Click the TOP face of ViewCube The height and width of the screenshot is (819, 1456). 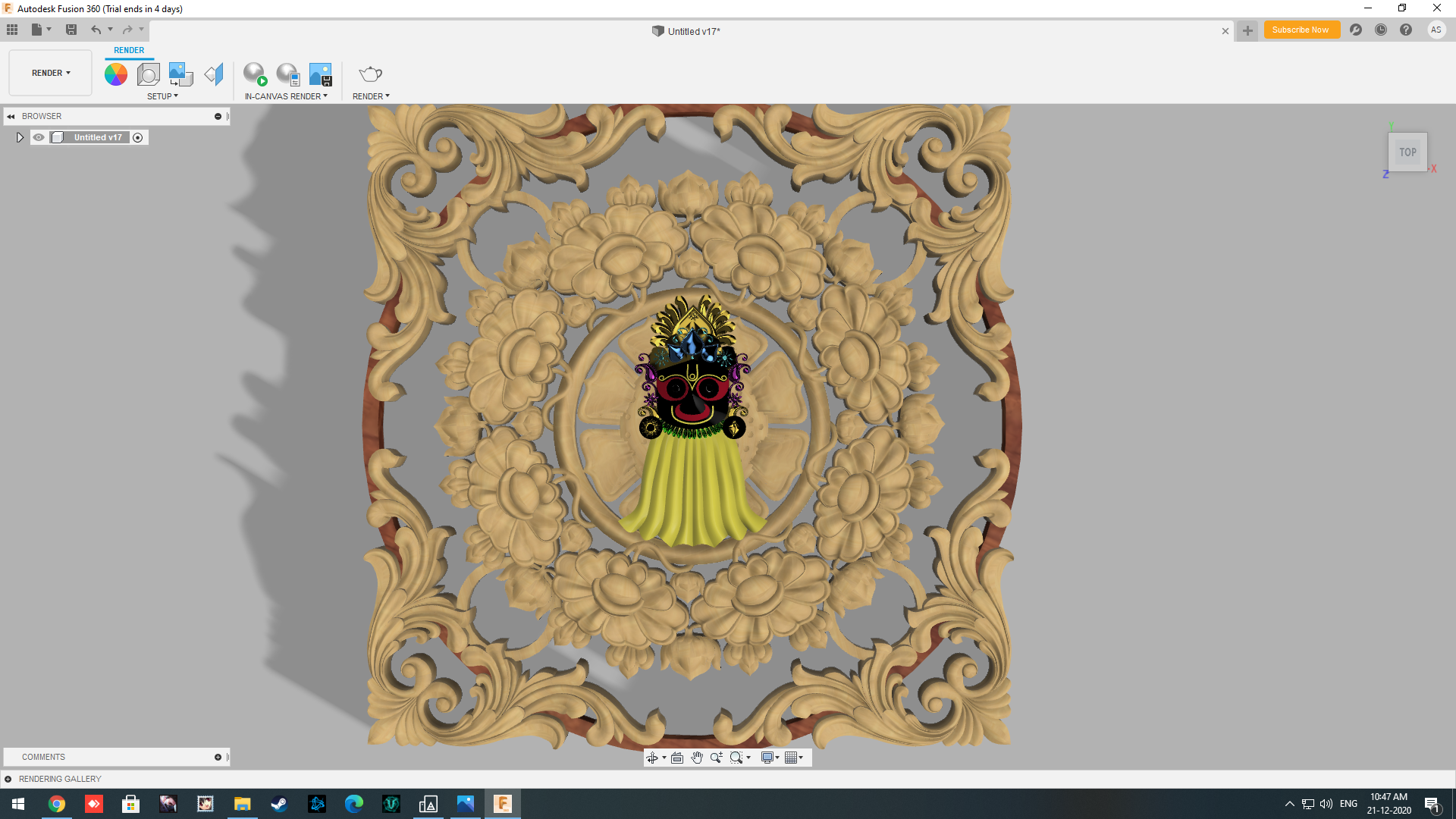[1408, 152]
